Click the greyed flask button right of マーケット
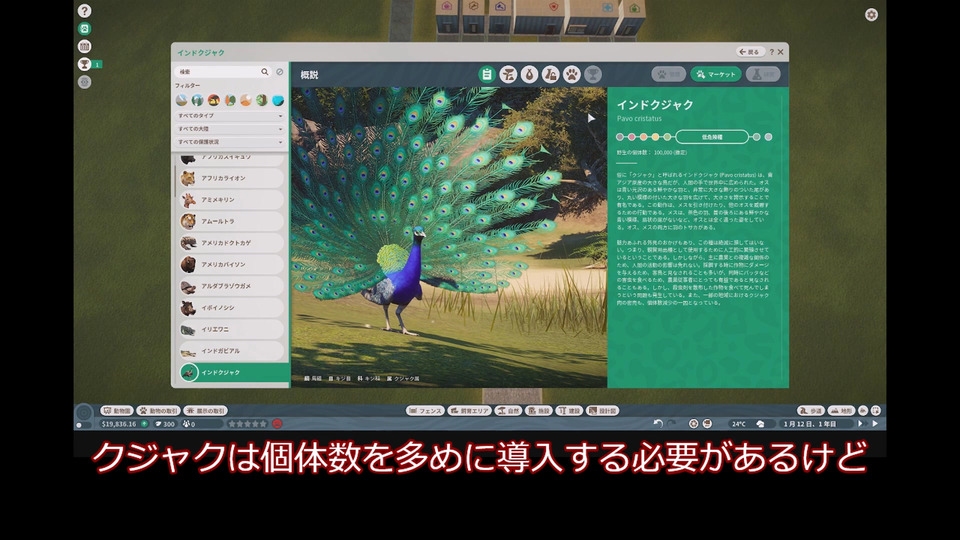The image size is (960, 540). (763, 74)
